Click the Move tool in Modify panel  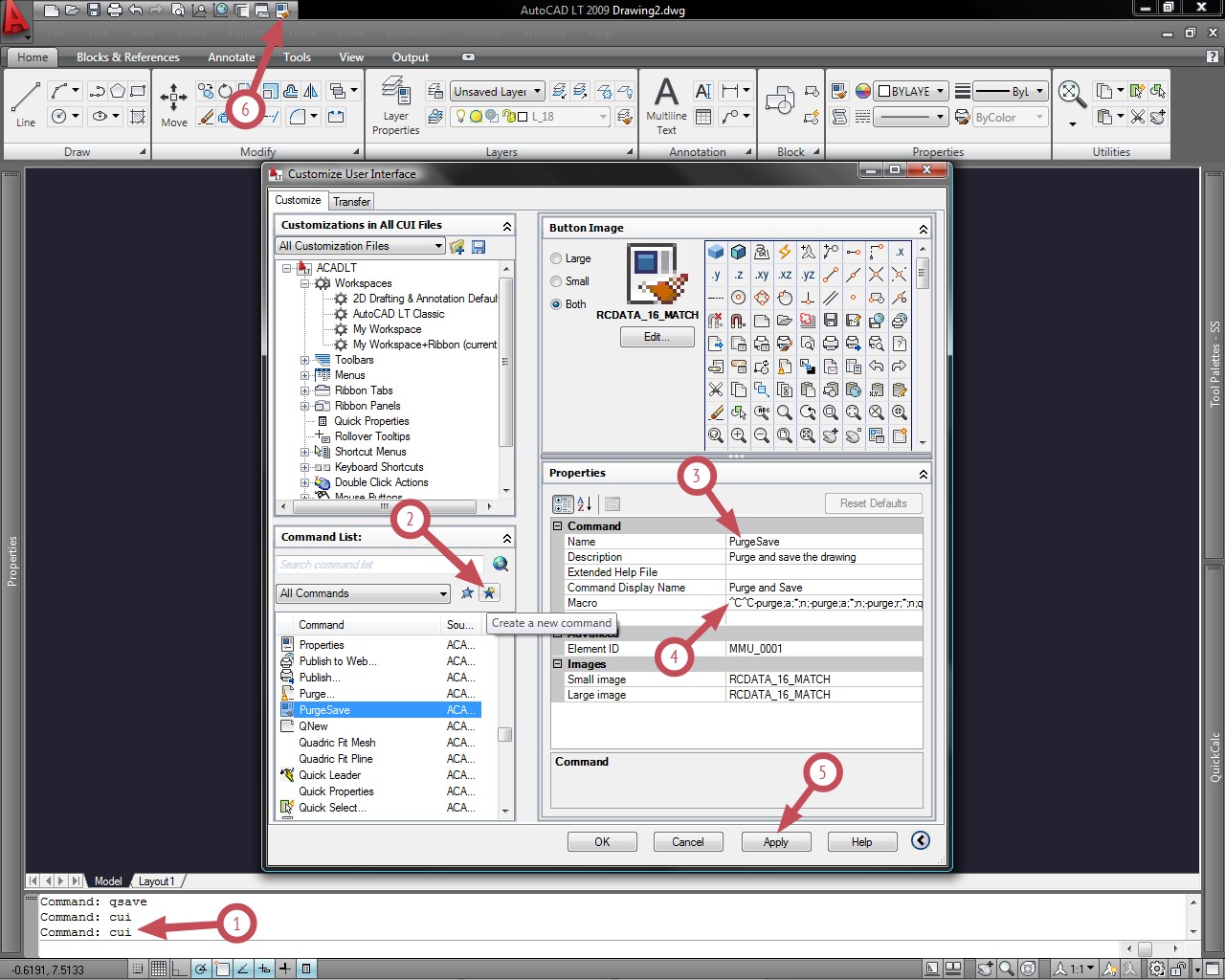point(174,105)
